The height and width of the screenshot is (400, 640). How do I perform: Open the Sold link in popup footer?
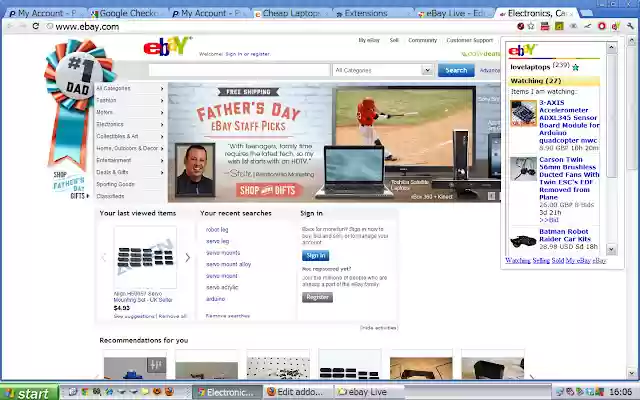point(558,260)
